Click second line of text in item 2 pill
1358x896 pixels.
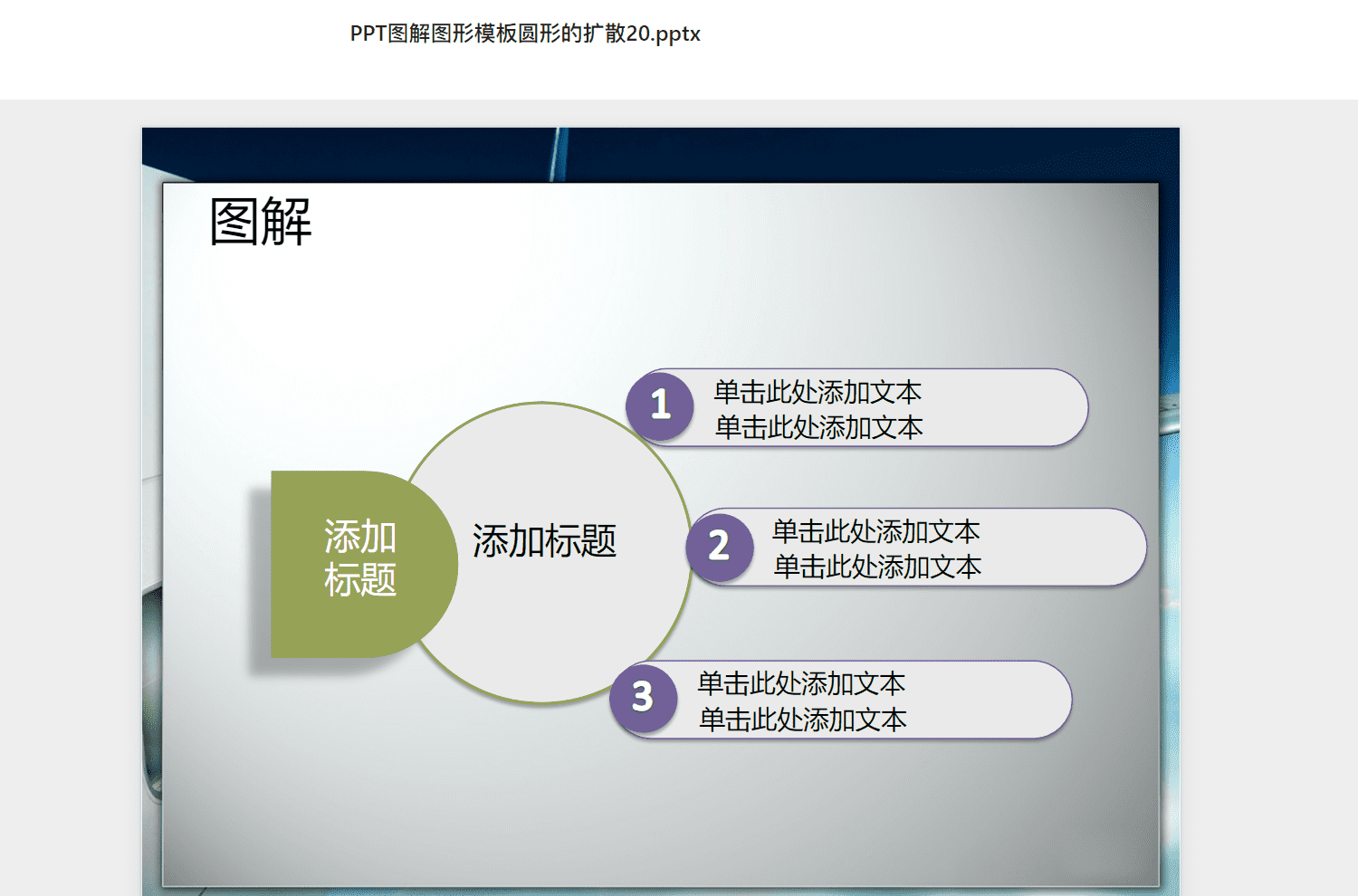(878, 567)
